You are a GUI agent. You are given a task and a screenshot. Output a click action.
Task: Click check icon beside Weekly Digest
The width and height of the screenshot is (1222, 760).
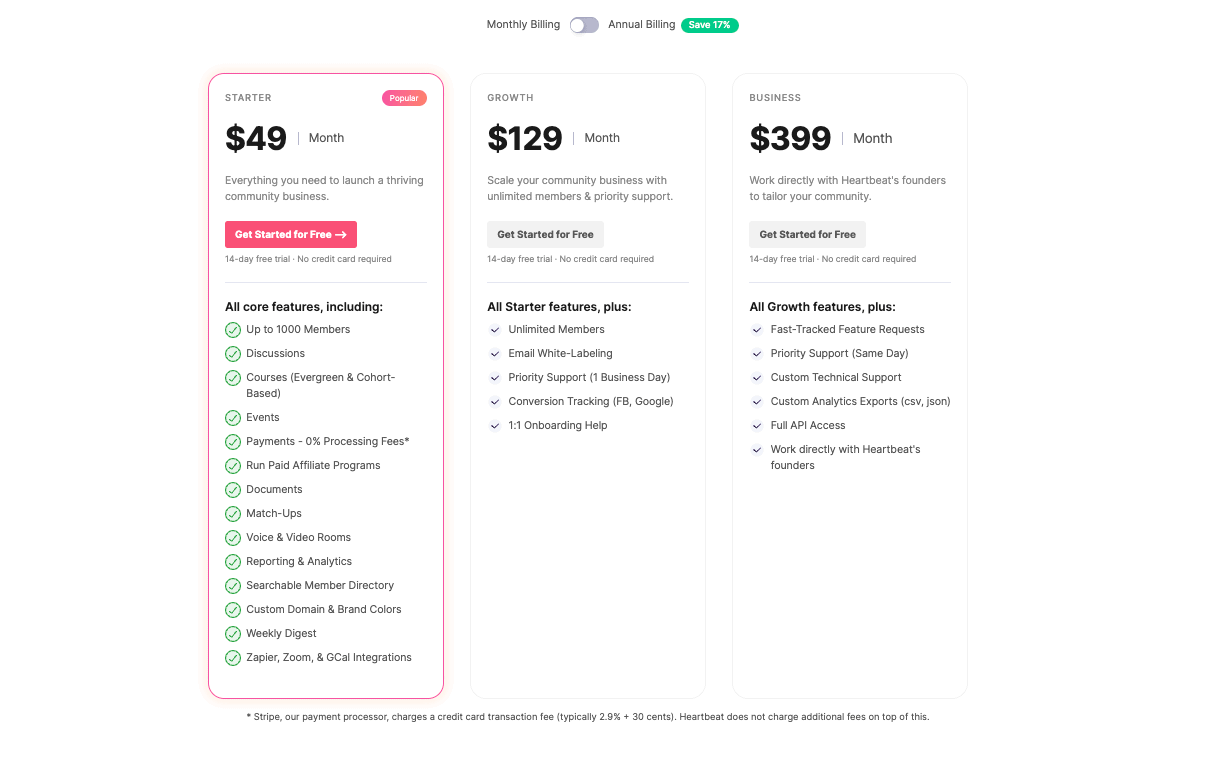(233, 634)
